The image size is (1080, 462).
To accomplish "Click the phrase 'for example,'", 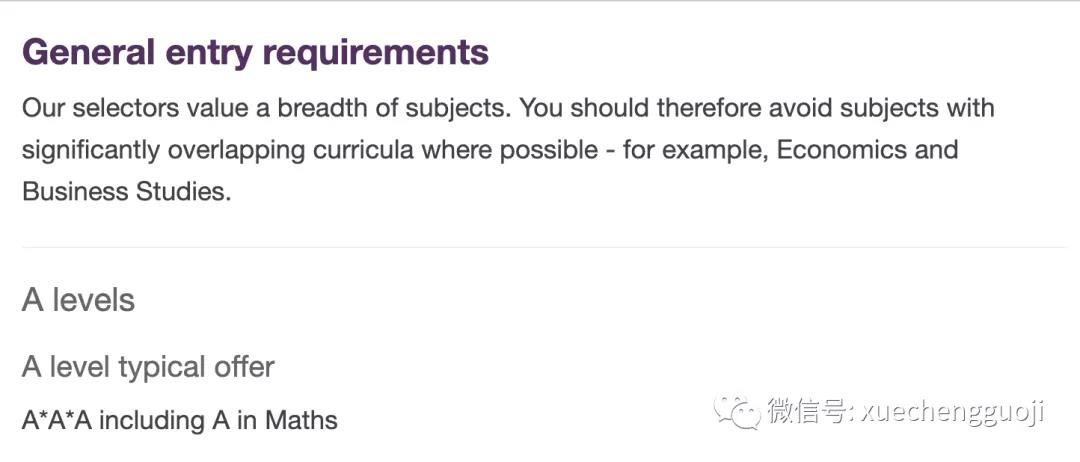I will click(x=696, y=150).
